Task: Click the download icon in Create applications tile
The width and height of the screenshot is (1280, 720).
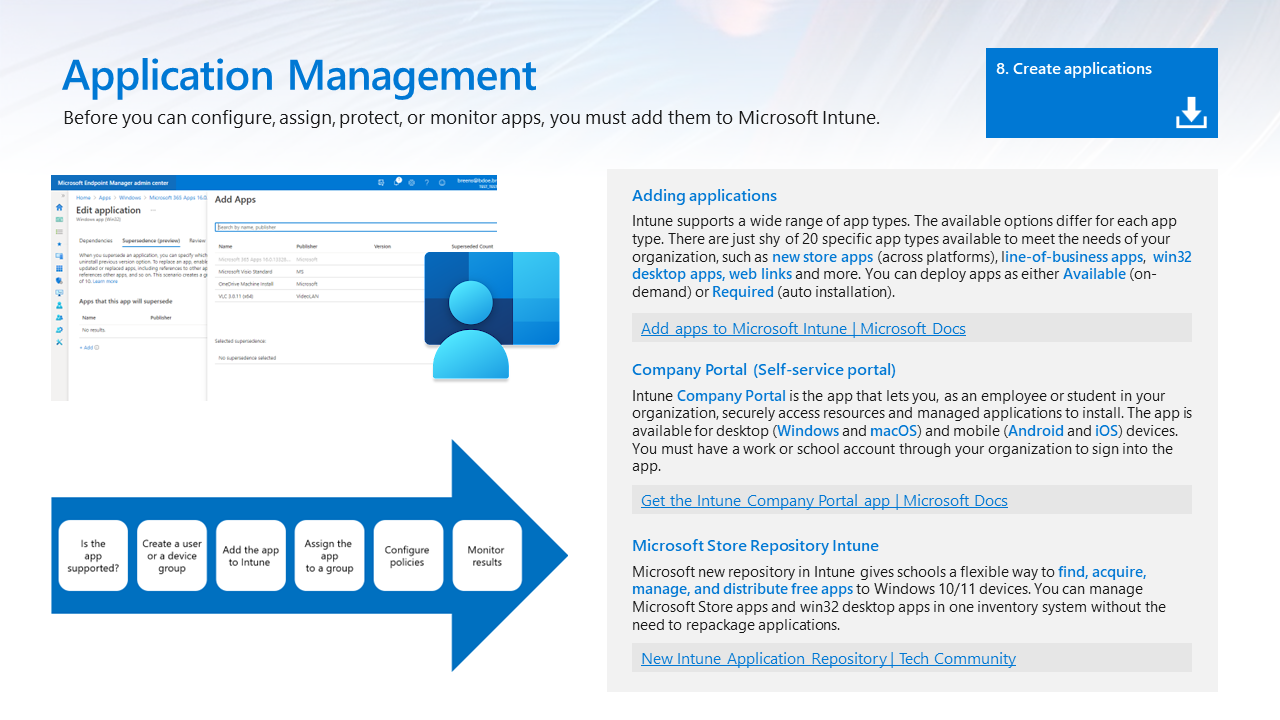Action: [x=1191, y=113]
